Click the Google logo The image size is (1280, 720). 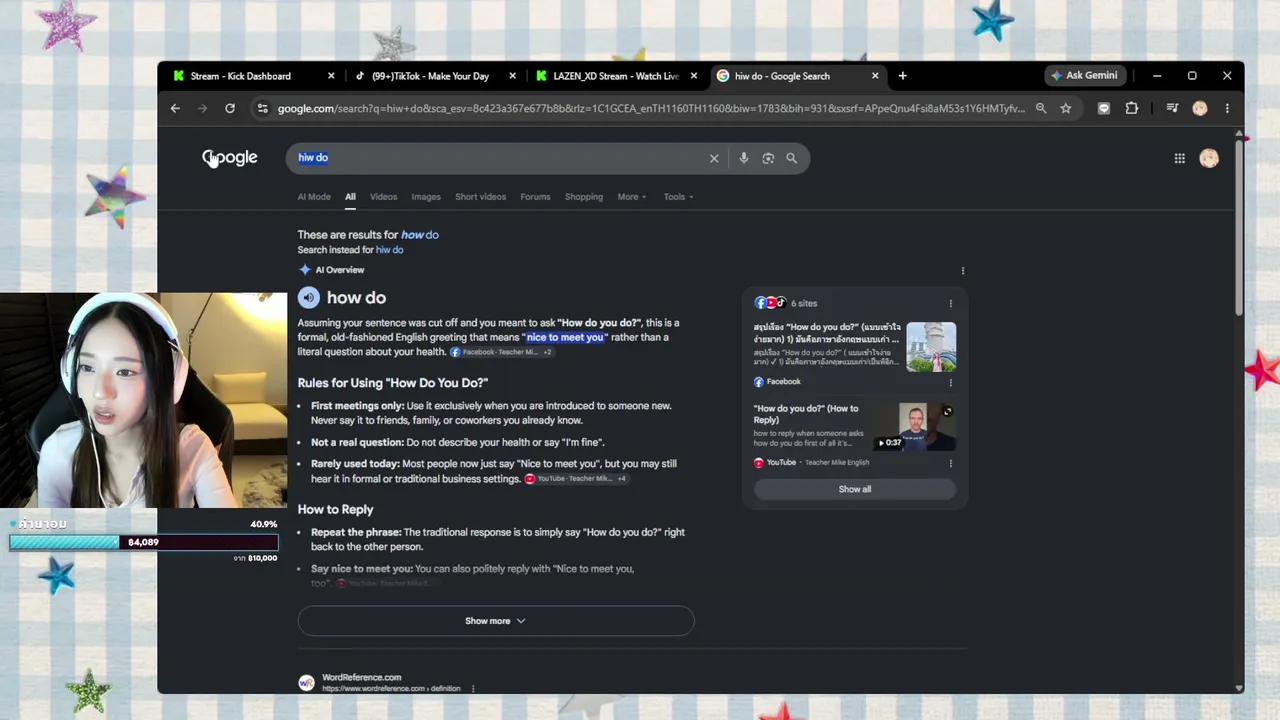tap(230, 158)
